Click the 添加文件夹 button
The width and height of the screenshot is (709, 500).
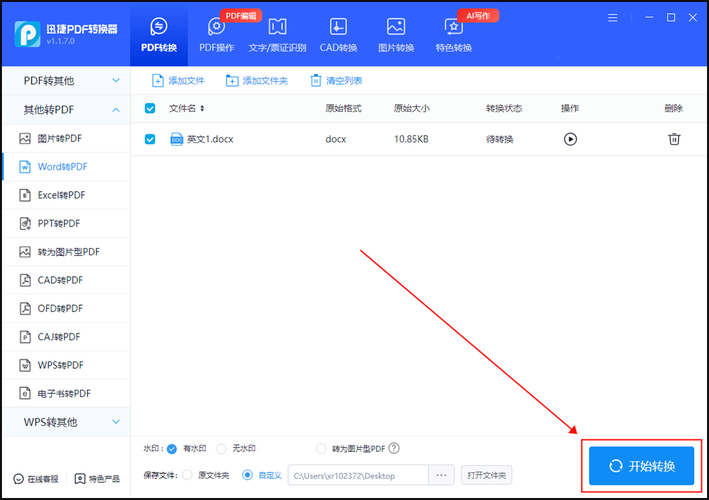point(256,80)
